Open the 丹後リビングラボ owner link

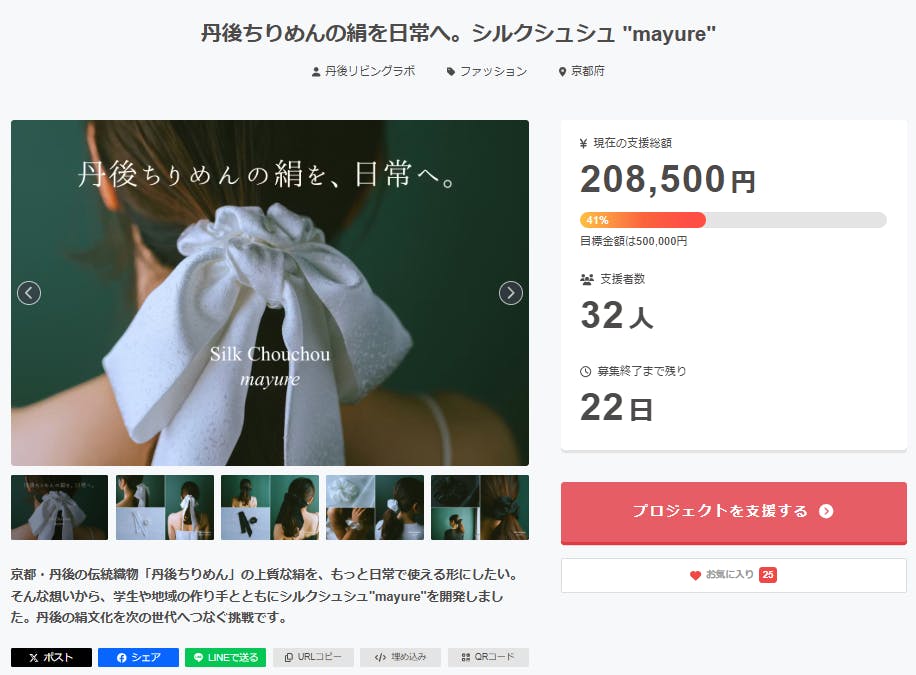pyautogui.click(x=363, y=71)
